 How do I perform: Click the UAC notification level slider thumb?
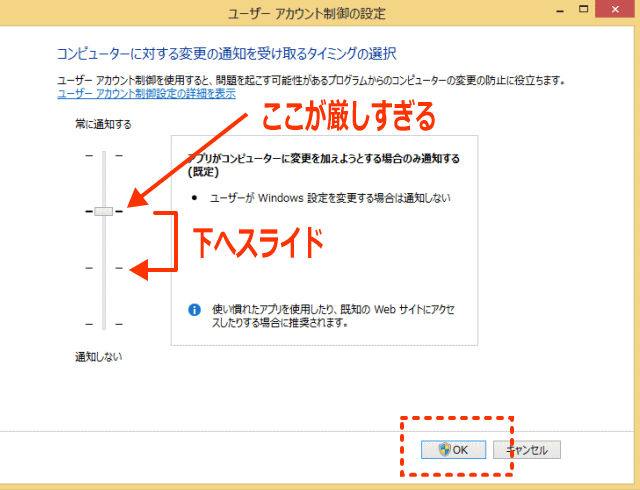[x=104, y=211]
